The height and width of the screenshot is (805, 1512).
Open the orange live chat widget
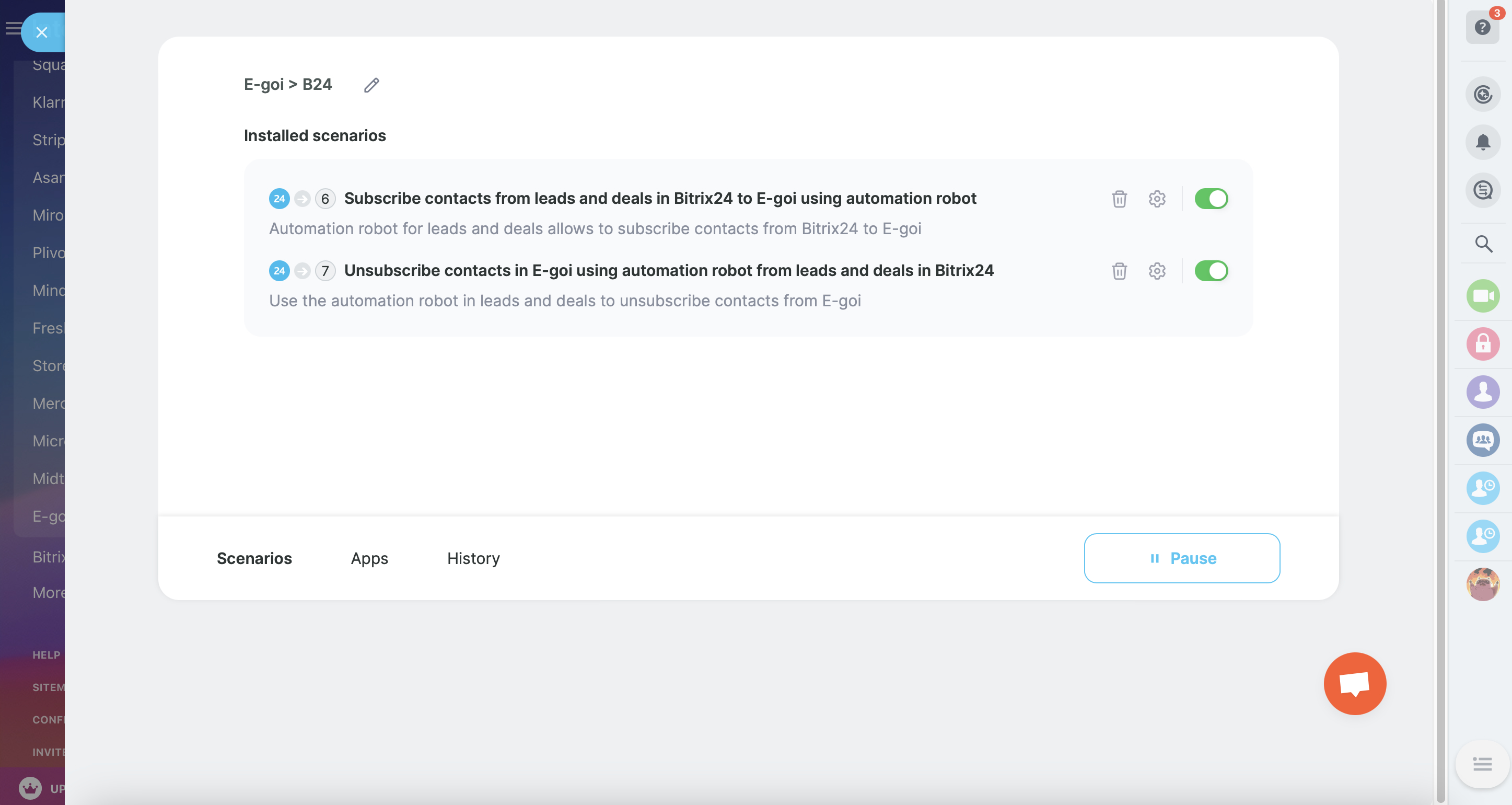(x=1354, y=683)
